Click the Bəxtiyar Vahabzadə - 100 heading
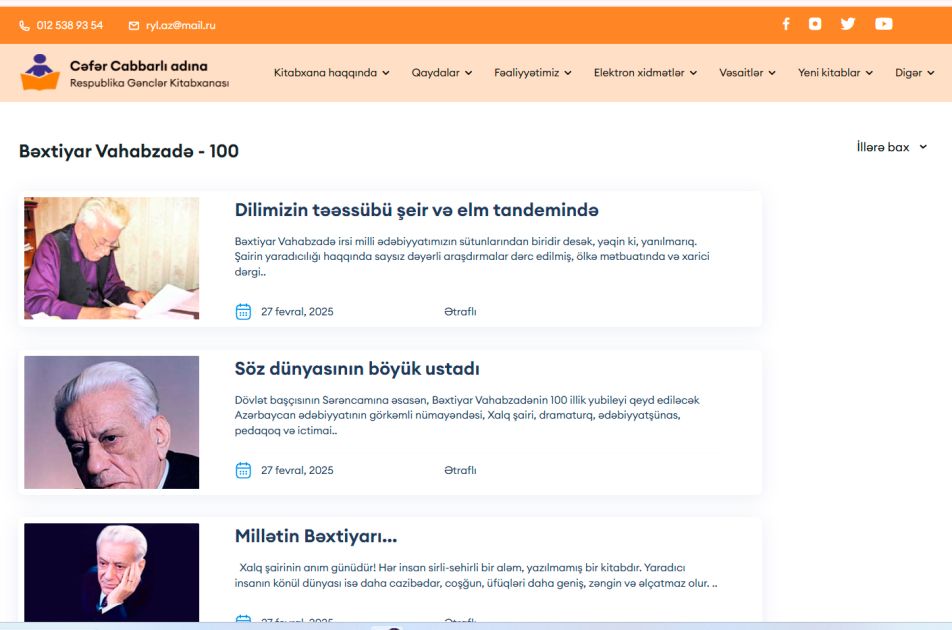952x630 pixels. (129, 151)
